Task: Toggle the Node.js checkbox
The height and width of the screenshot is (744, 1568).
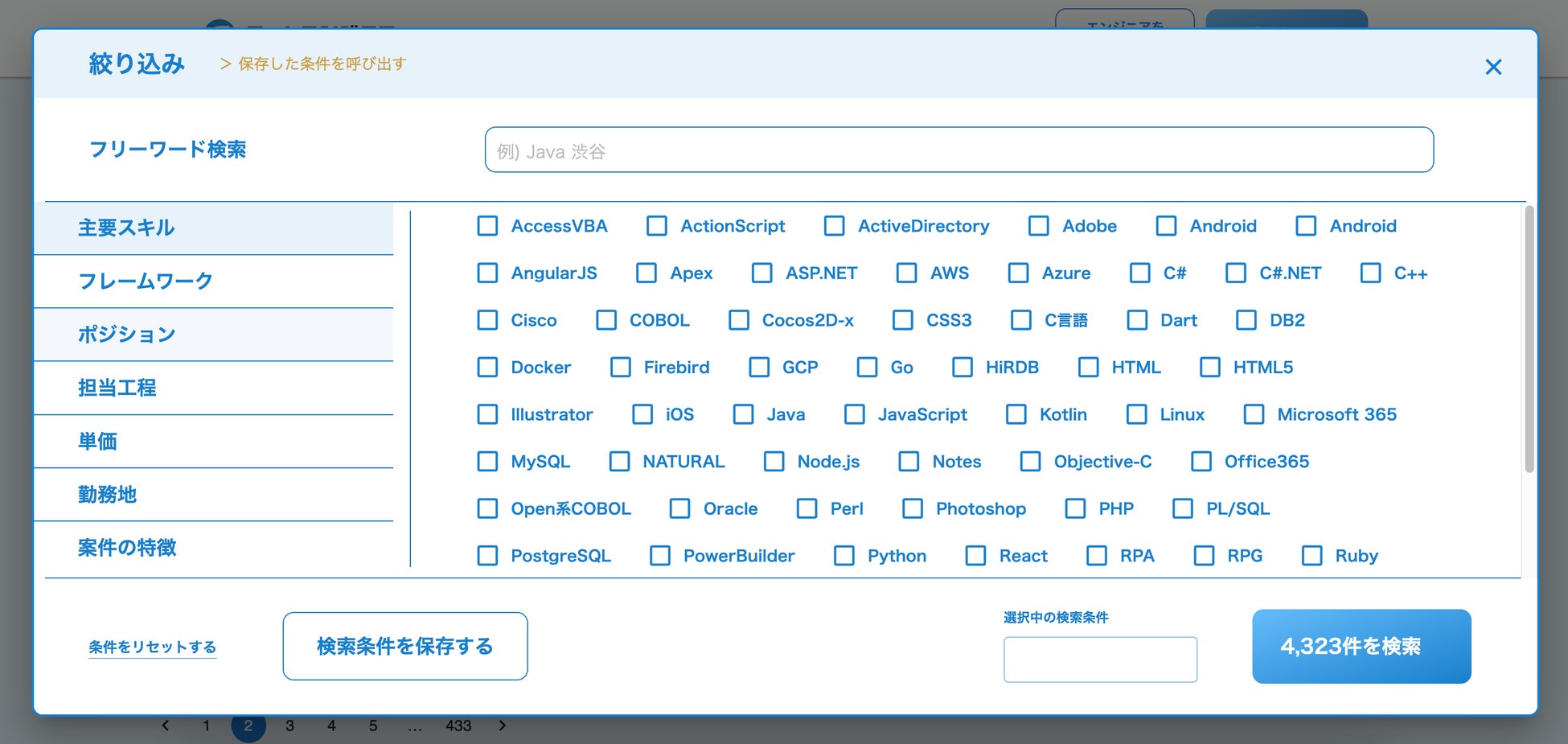Action: [x=774, y=462]
